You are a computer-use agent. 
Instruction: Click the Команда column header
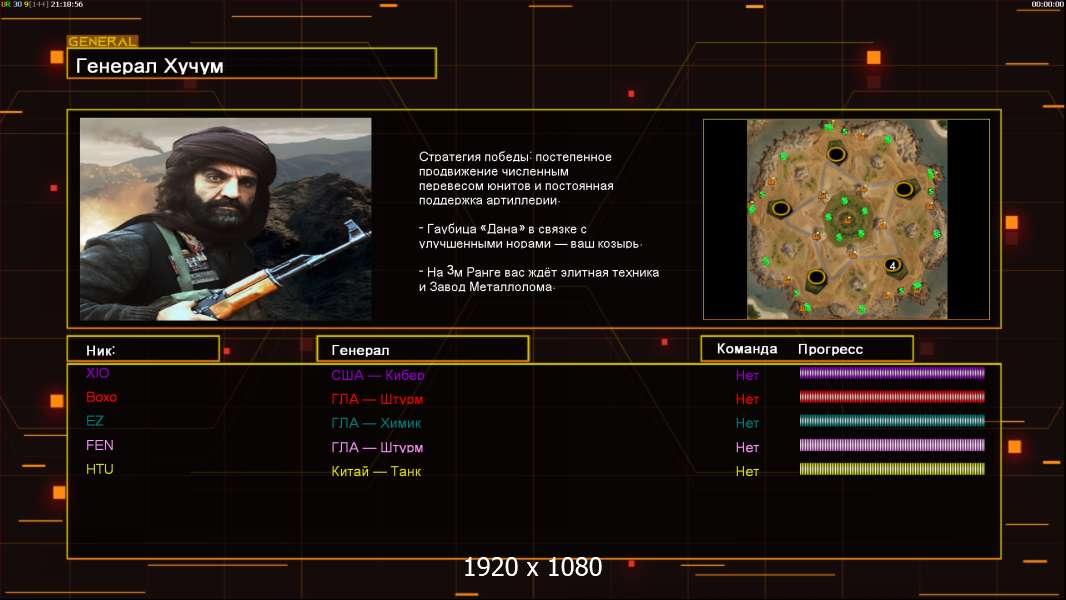(746, 349)
